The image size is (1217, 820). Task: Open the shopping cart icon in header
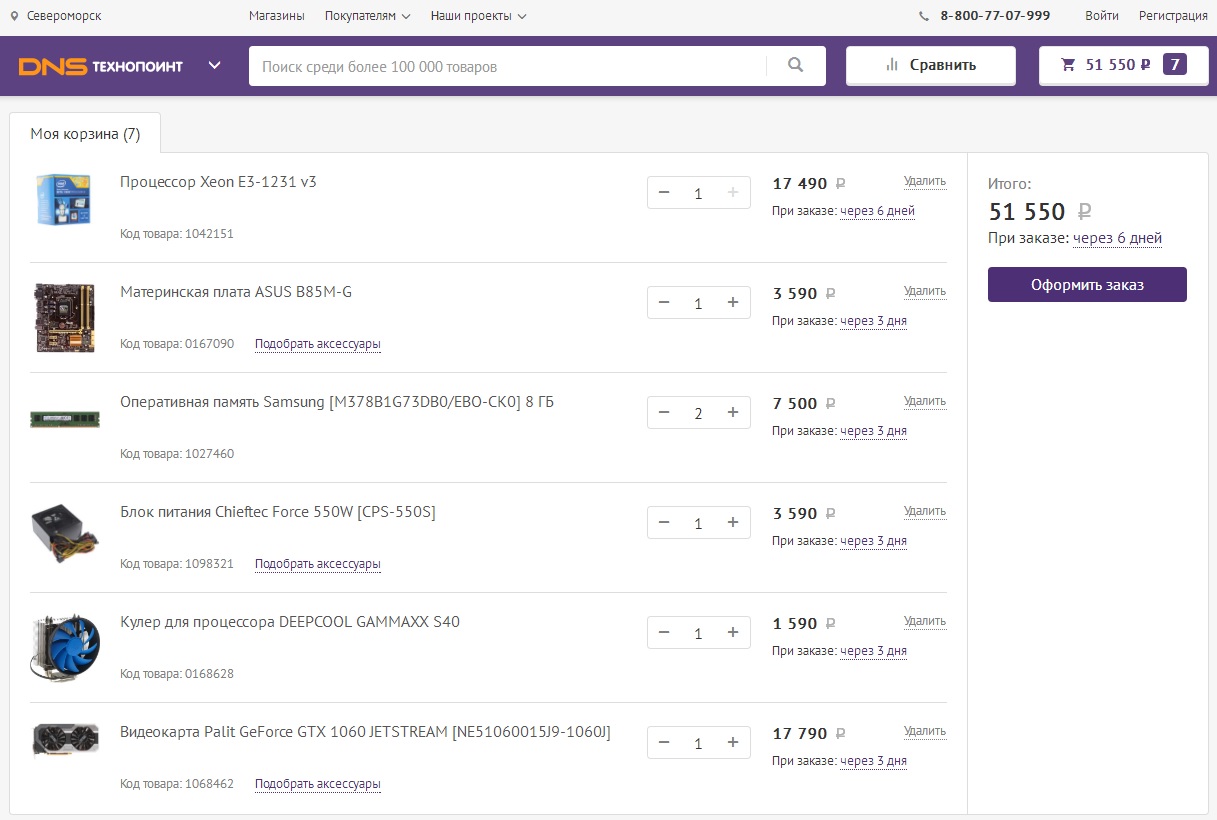tap(1068, 65)
